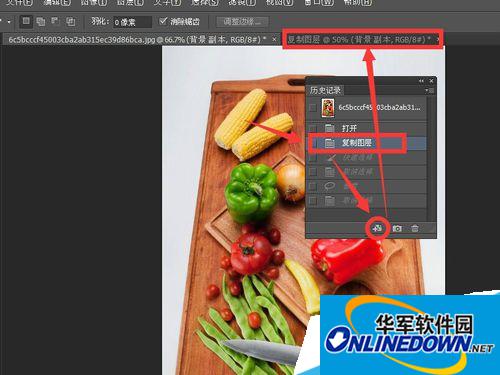The height and width of the screenshot is (375, 500).
Task: Click the 羽化 feather input field
Action: point(132,22)
